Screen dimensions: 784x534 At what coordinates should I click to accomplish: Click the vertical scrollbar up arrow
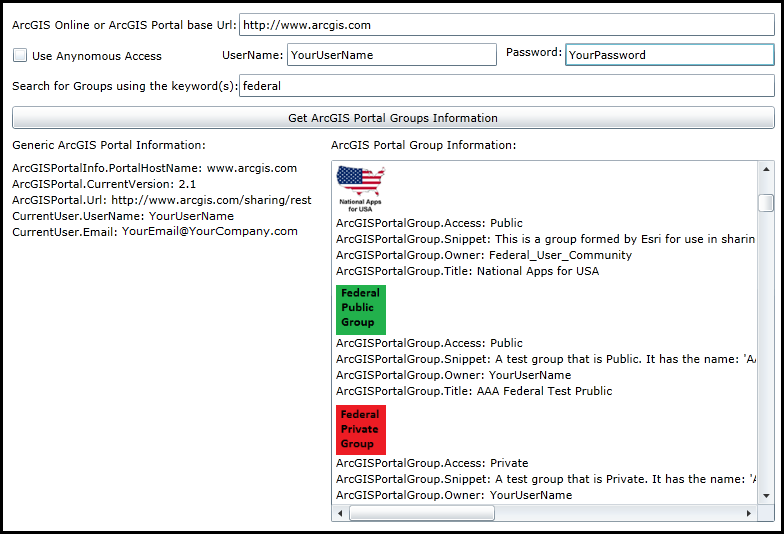pos(766,170)
